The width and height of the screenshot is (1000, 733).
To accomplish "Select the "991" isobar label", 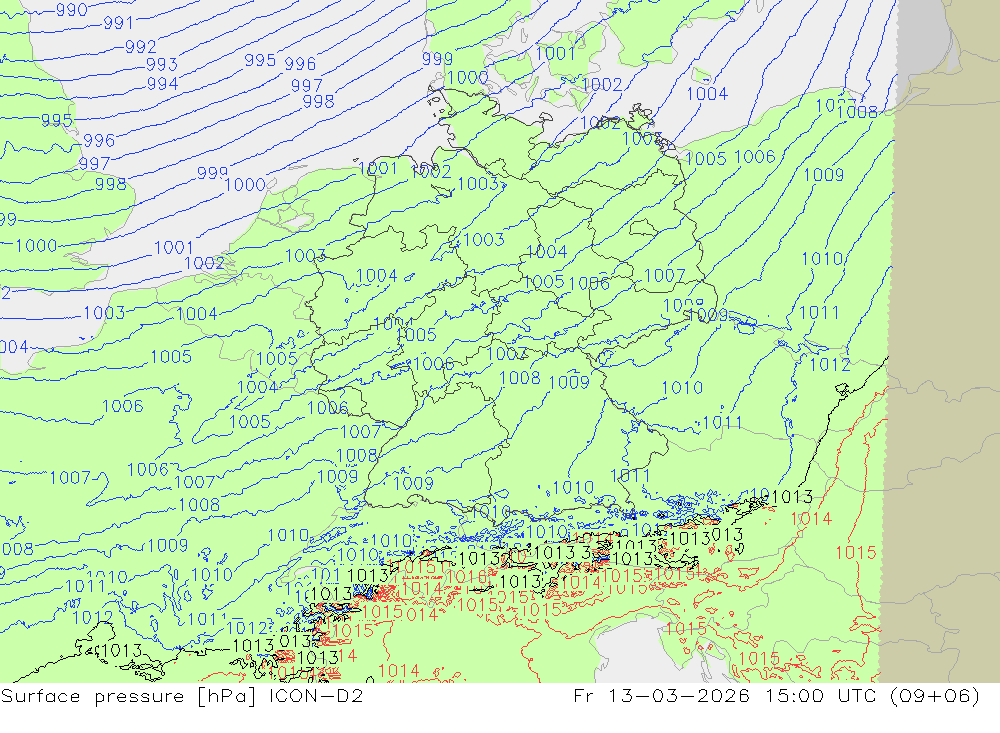I will pyautogui.click(x=119, y=23).
